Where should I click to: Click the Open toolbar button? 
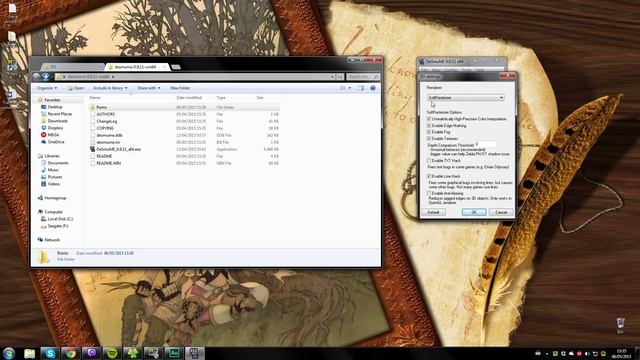tap(76, 88)
